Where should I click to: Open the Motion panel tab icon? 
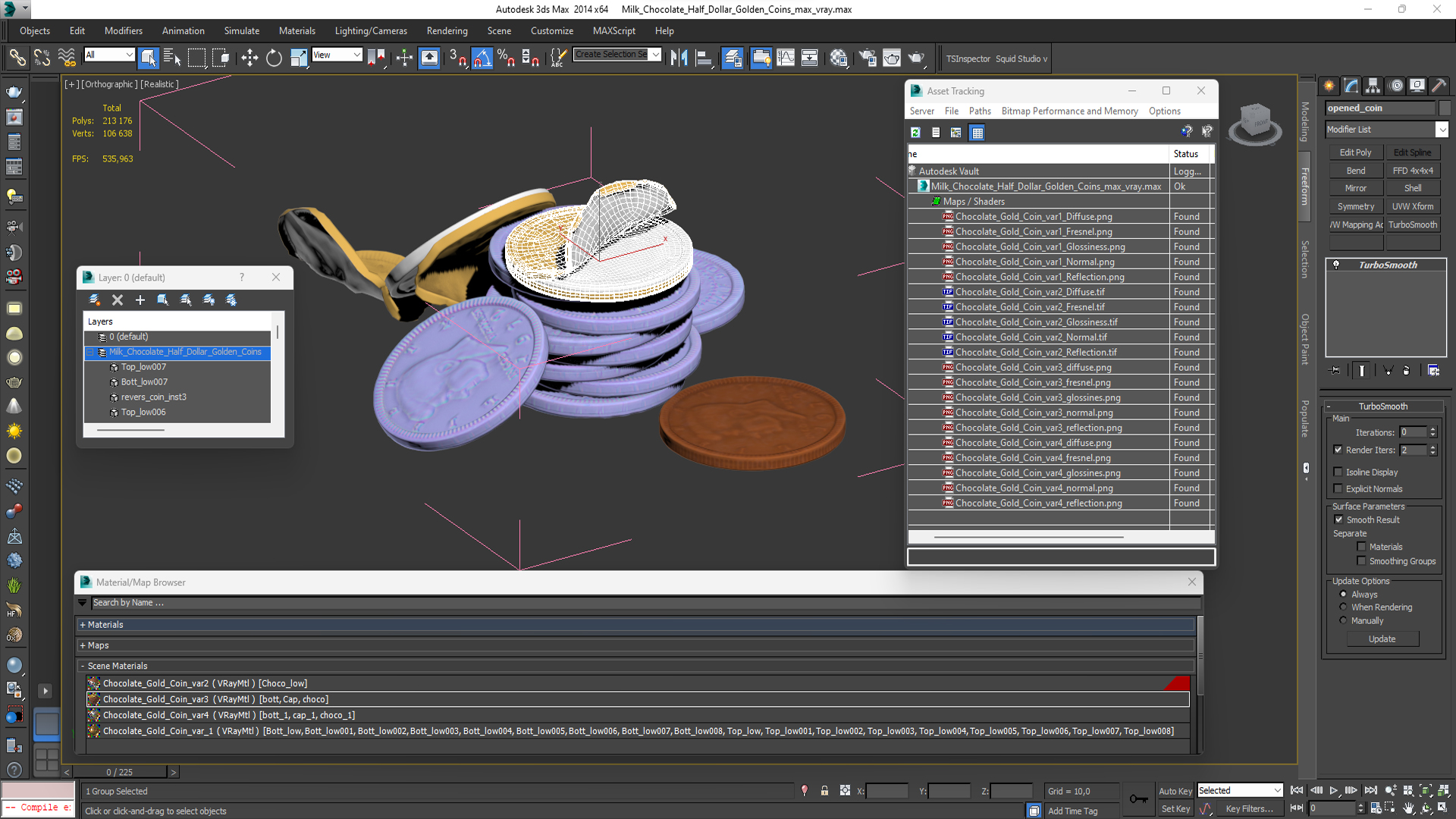[x=1395, y=86]
